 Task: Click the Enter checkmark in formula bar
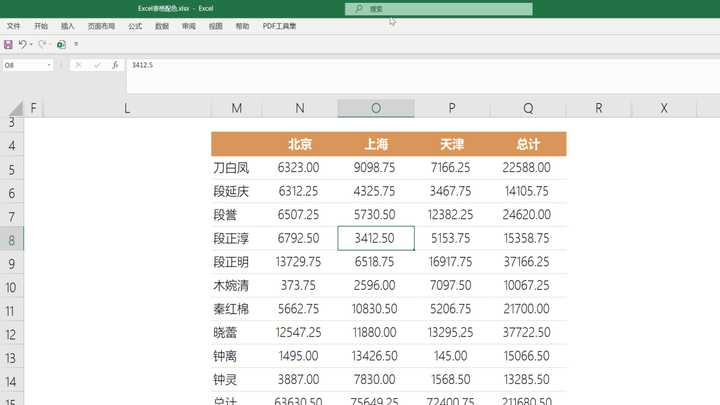(97, 65)
